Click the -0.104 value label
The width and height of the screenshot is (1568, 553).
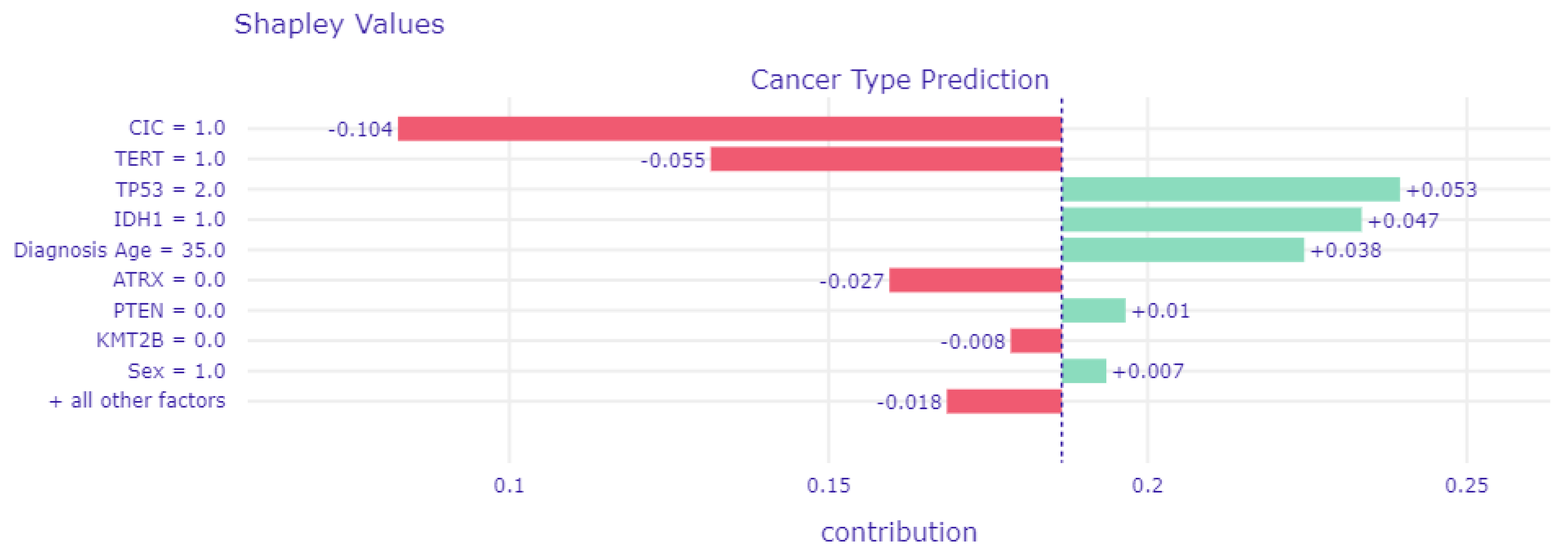(360, 130)
